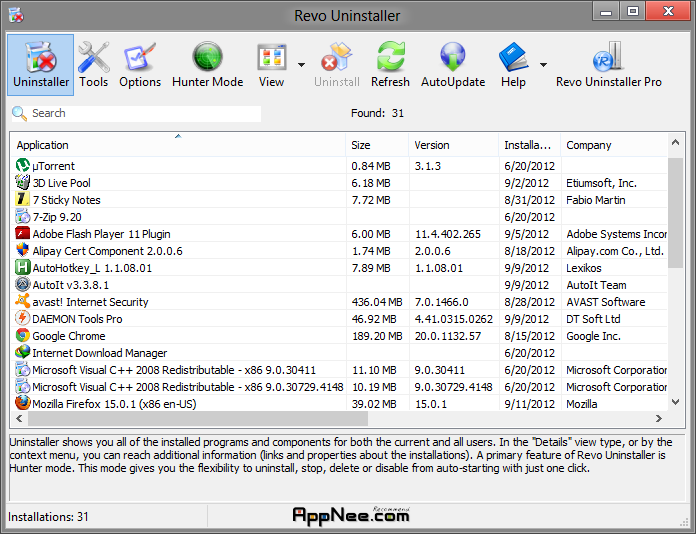The image size is (696, 534).
Task: Open the Tools section
Action: [x=94, y=65]
